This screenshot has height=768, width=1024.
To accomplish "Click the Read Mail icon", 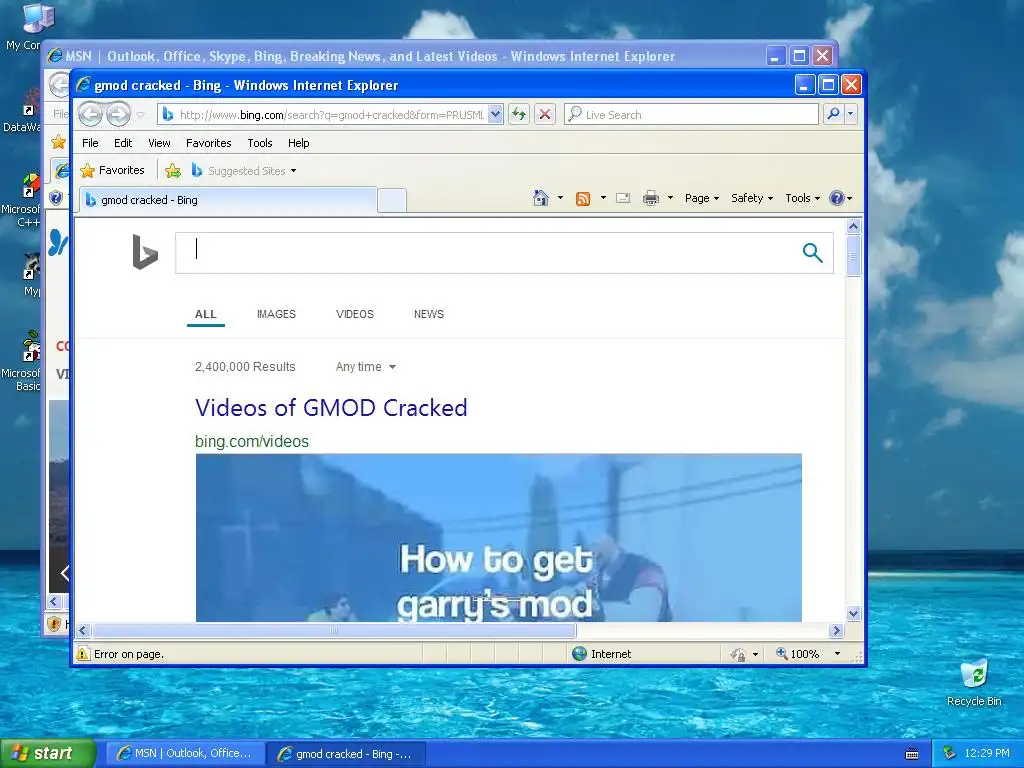I will 623,198.
